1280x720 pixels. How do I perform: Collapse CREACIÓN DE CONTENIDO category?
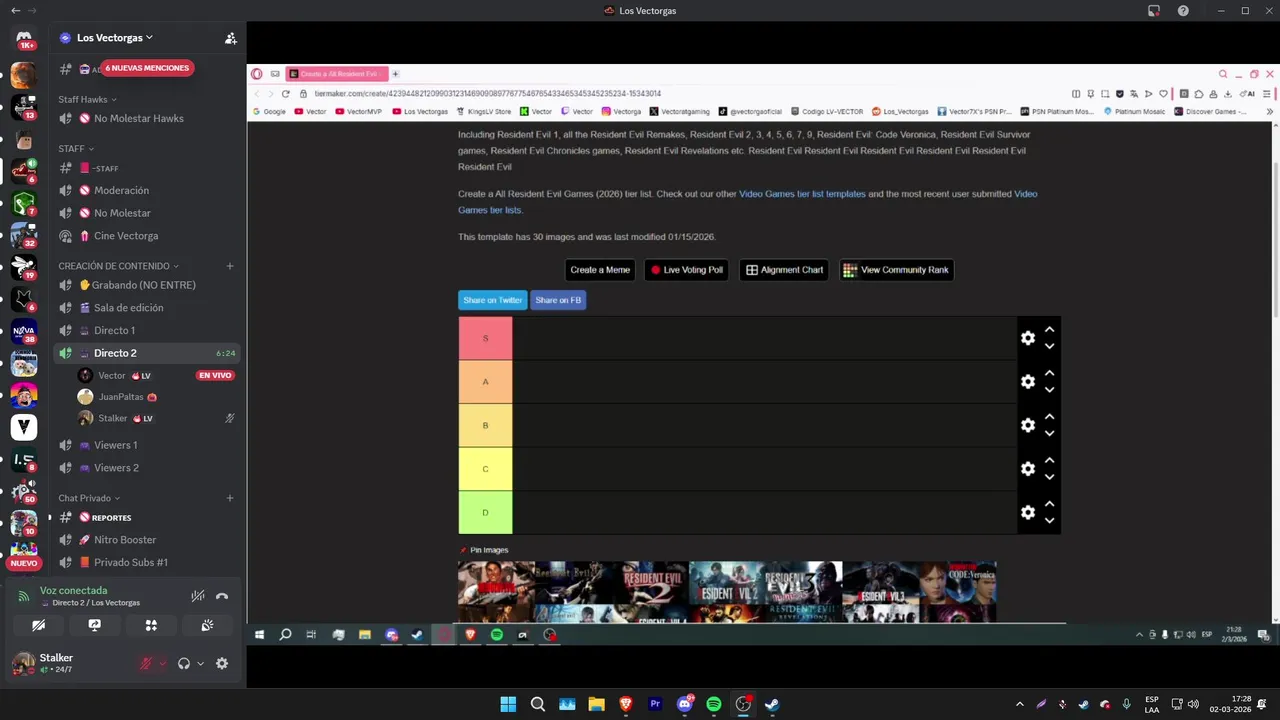pos(118,266)
